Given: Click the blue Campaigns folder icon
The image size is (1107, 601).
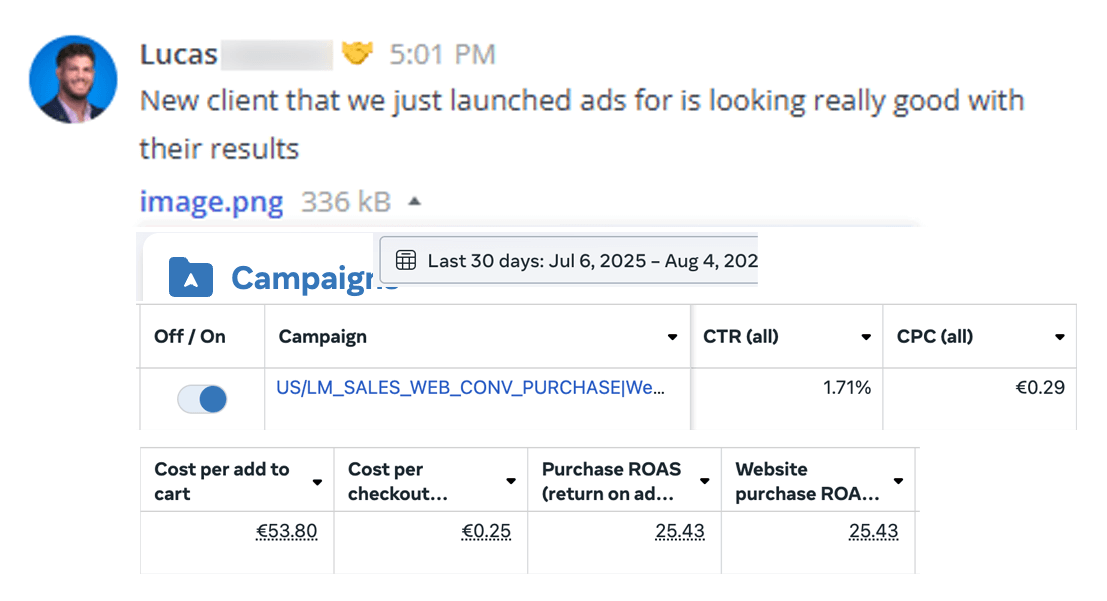Looking at the screenshot, I should click(191, 277).
